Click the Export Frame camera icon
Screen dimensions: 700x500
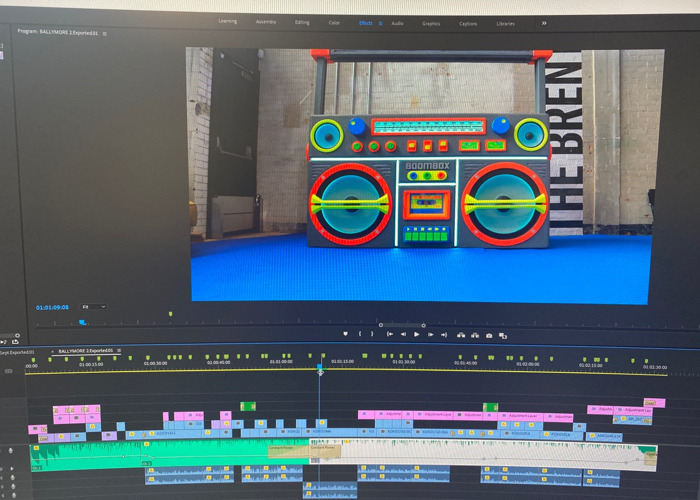tap(489, 336)
